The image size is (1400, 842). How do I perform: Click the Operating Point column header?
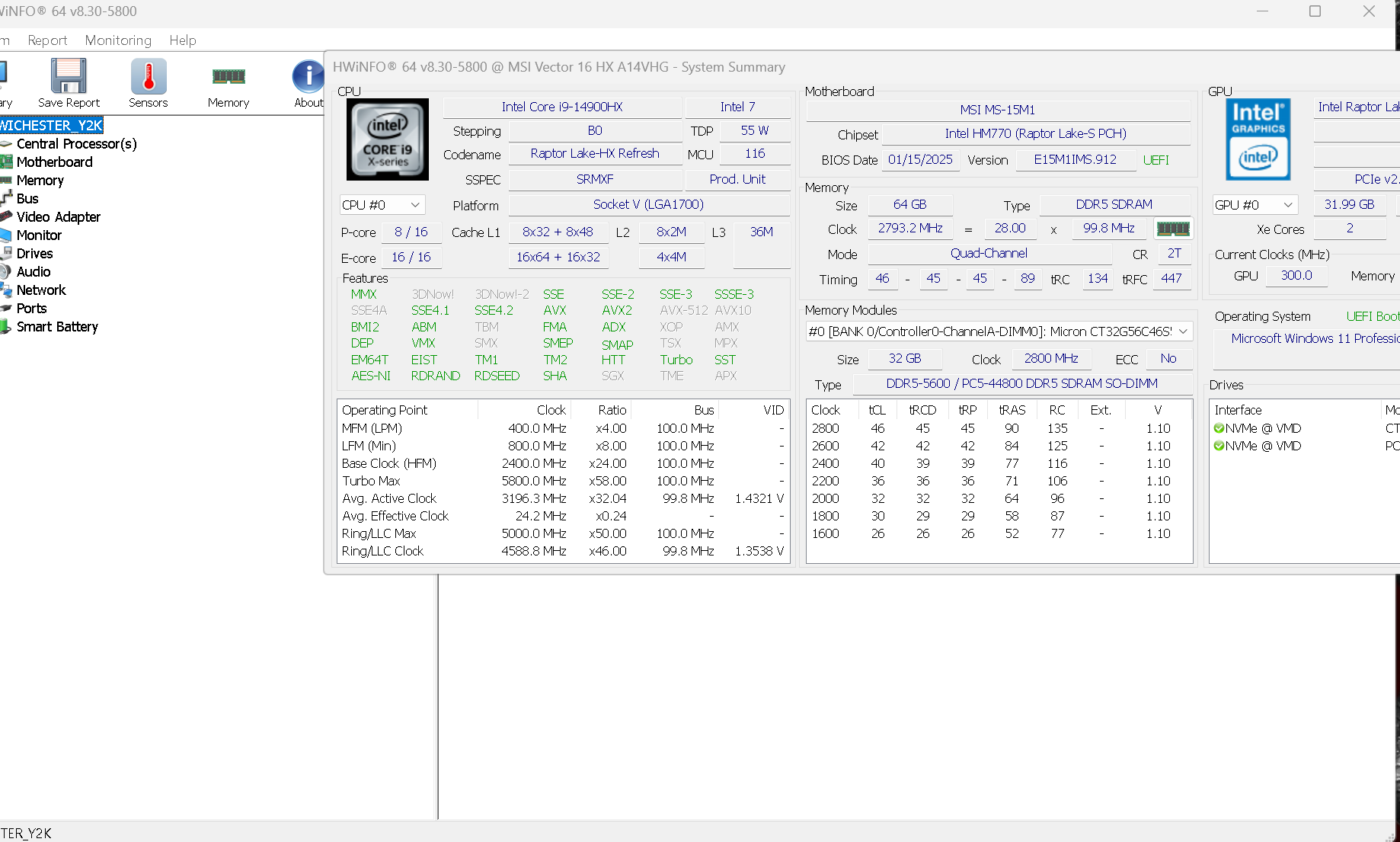click(408, 410)
